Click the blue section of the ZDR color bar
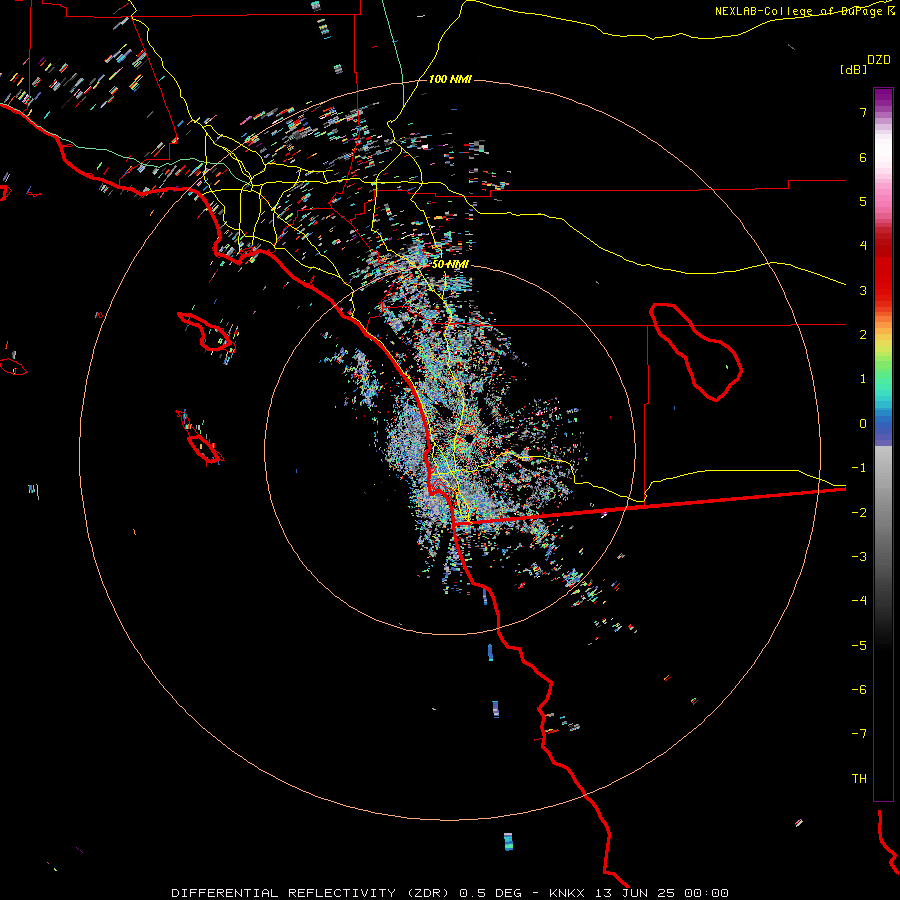 883,428
